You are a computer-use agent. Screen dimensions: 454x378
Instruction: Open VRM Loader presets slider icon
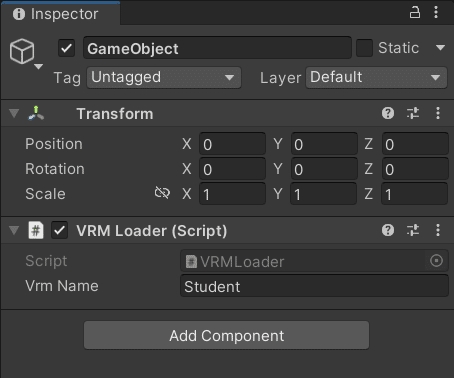[x=413, y=230]
